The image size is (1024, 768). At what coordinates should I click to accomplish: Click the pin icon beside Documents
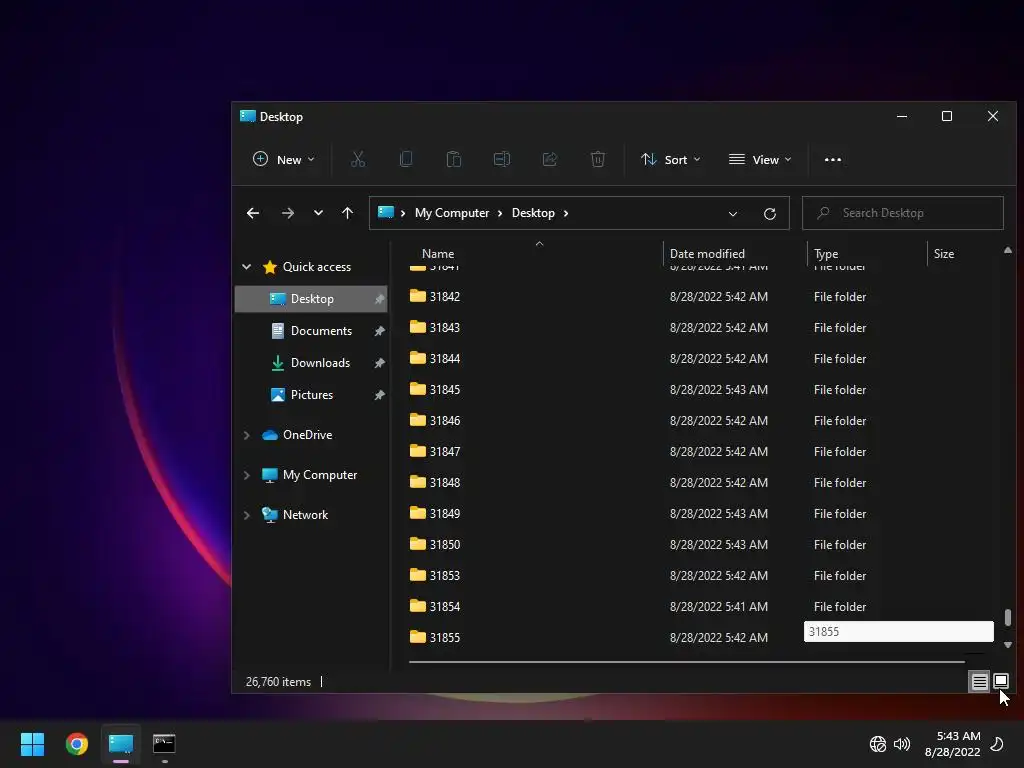tap(379, 331)
